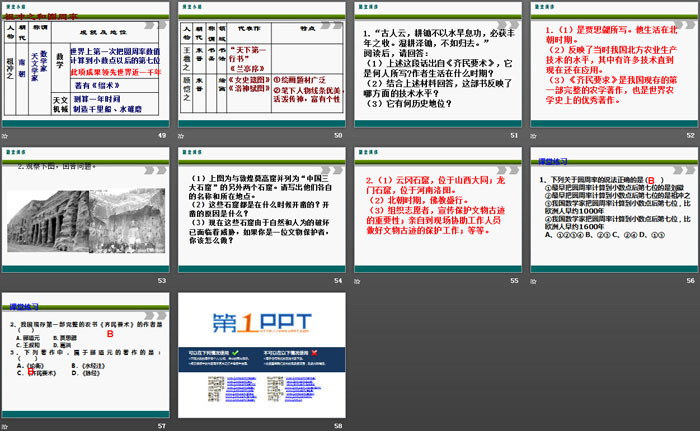Click the animation star icon under slide 56
The width and height of the screenshot is (700, 431).
click(x=531, y=279)
